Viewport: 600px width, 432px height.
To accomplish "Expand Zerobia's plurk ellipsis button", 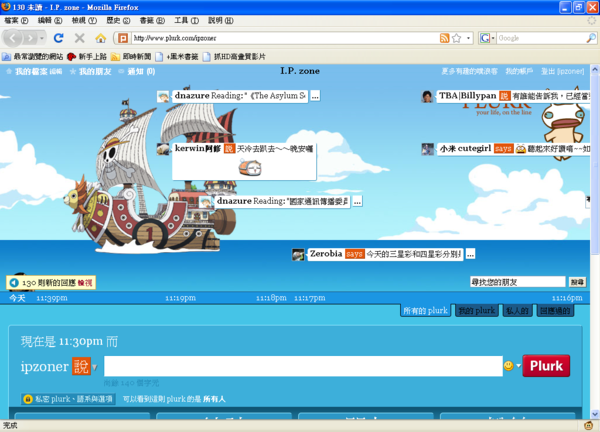I will (x=470, y=254).
